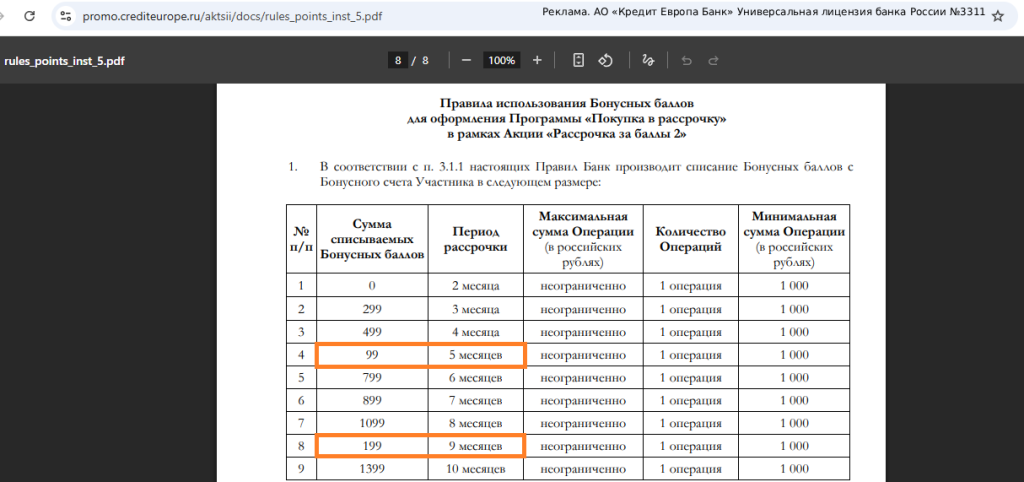Zoom out using the minus button
This screenshot has height=482, width=1024.
coord(466,60)
